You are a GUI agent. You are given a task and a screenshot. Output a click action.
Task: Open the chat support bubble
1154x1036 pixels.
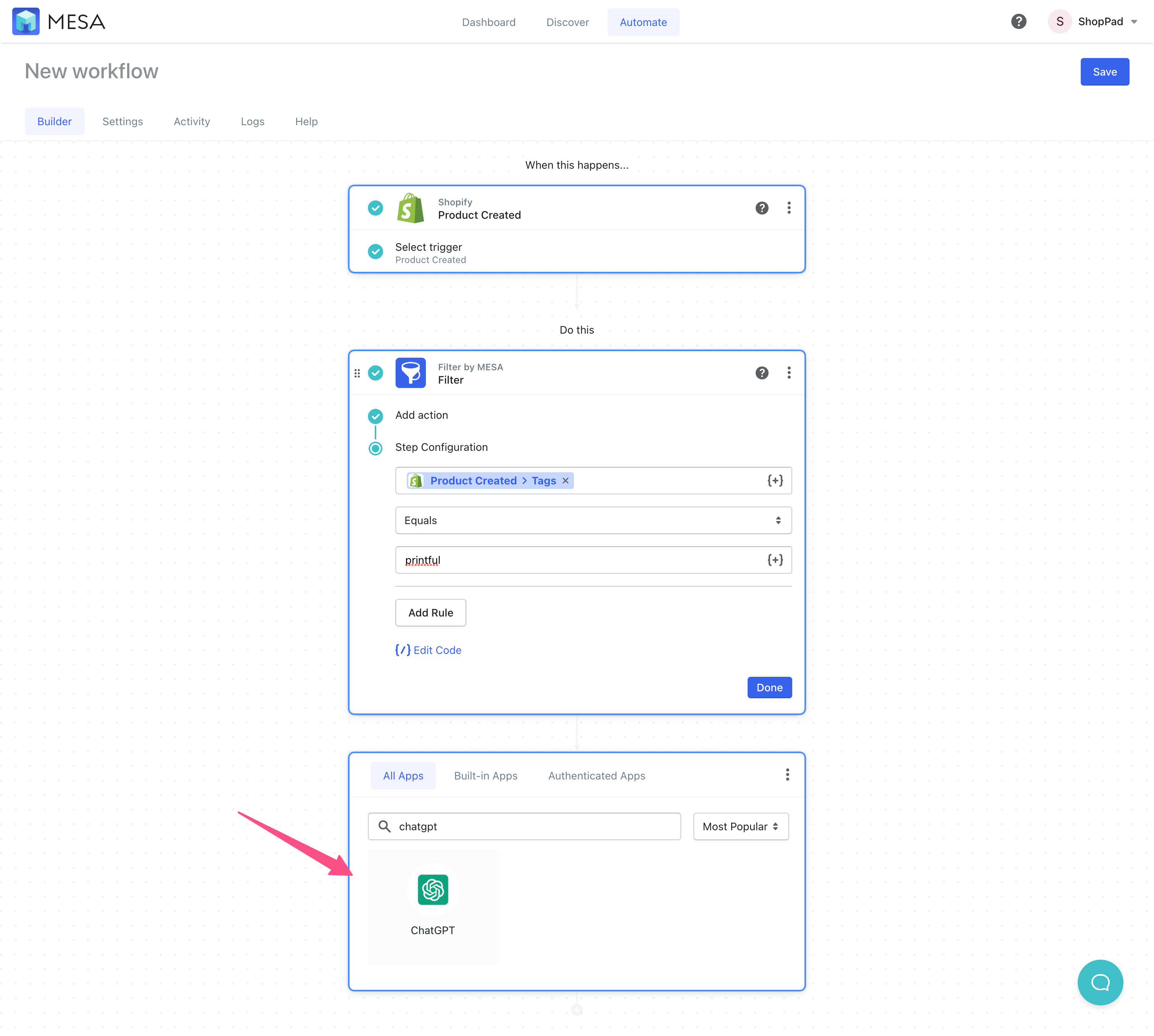click(x=1100, y=983)
